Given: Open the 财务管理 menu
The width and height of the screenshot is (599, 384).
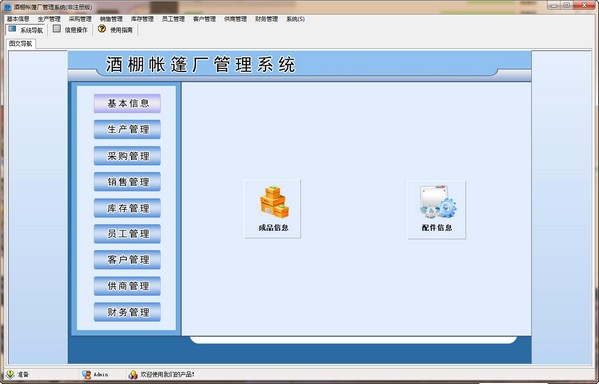Looking at the screenshot, I should pos(267,19).
